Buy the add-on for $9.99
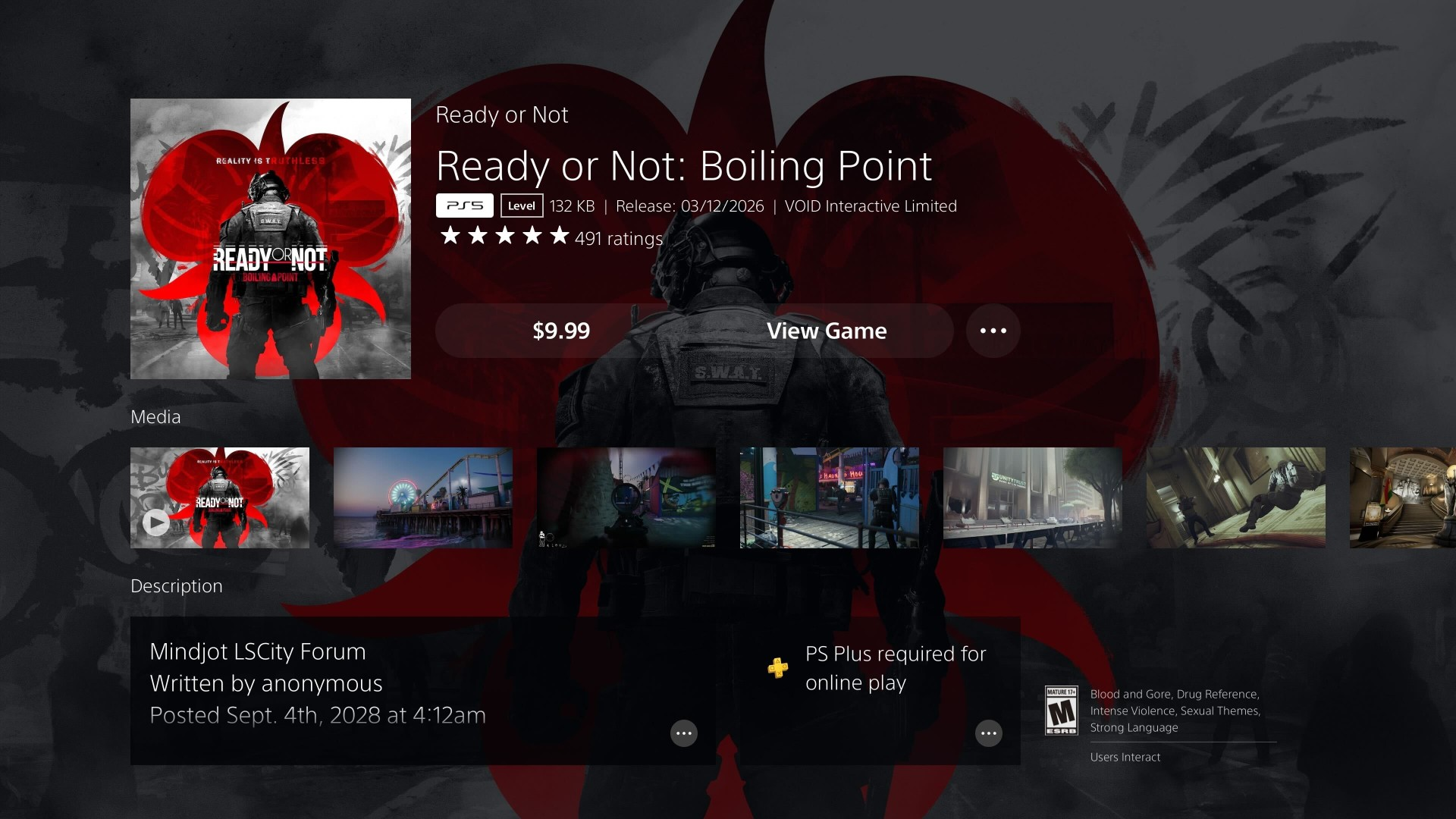Image resolution: width=1456 pixels, height=819 pixels. 561,331
